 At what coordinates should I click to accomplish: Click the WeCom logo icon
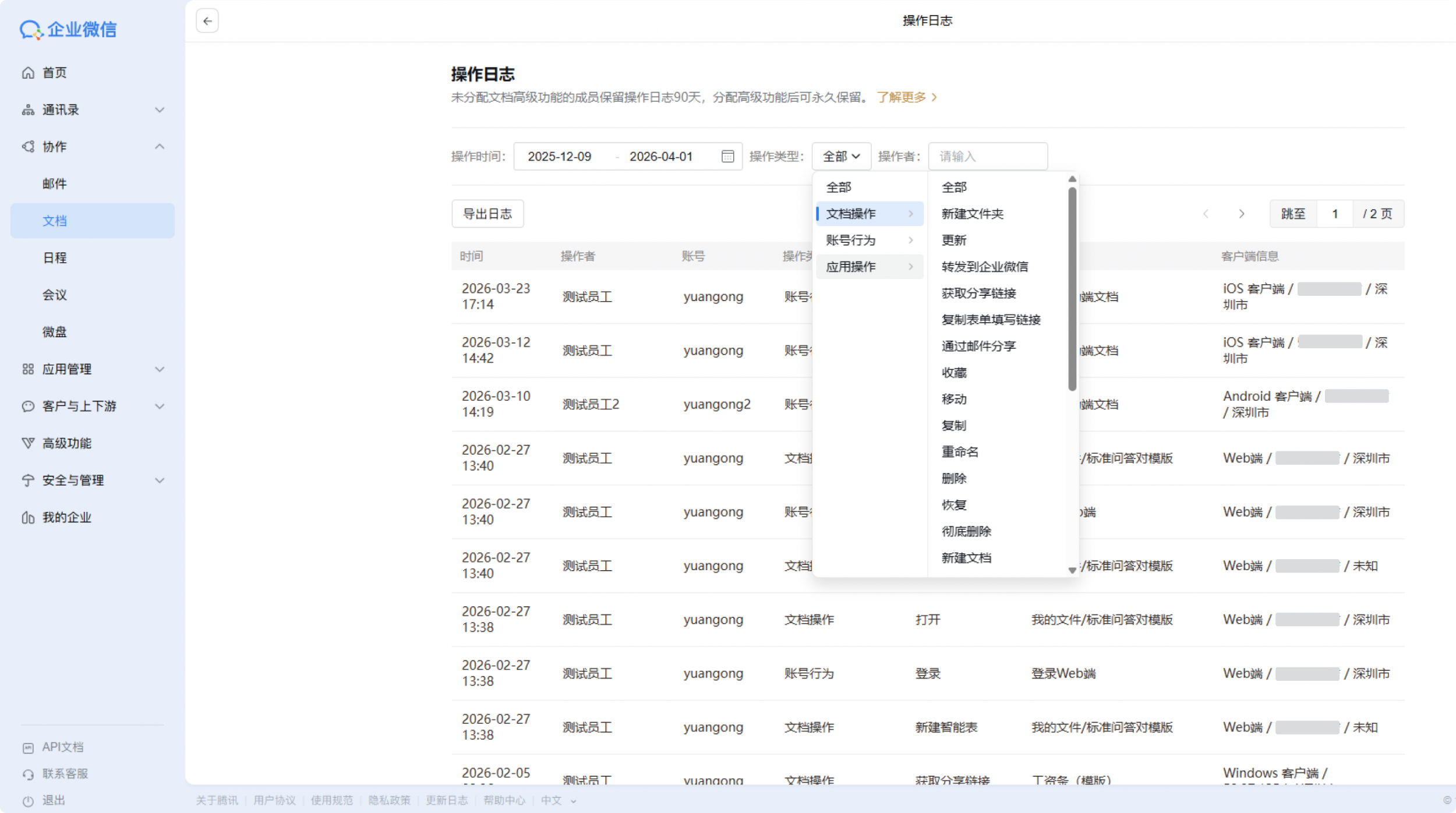tap(31, 30)
